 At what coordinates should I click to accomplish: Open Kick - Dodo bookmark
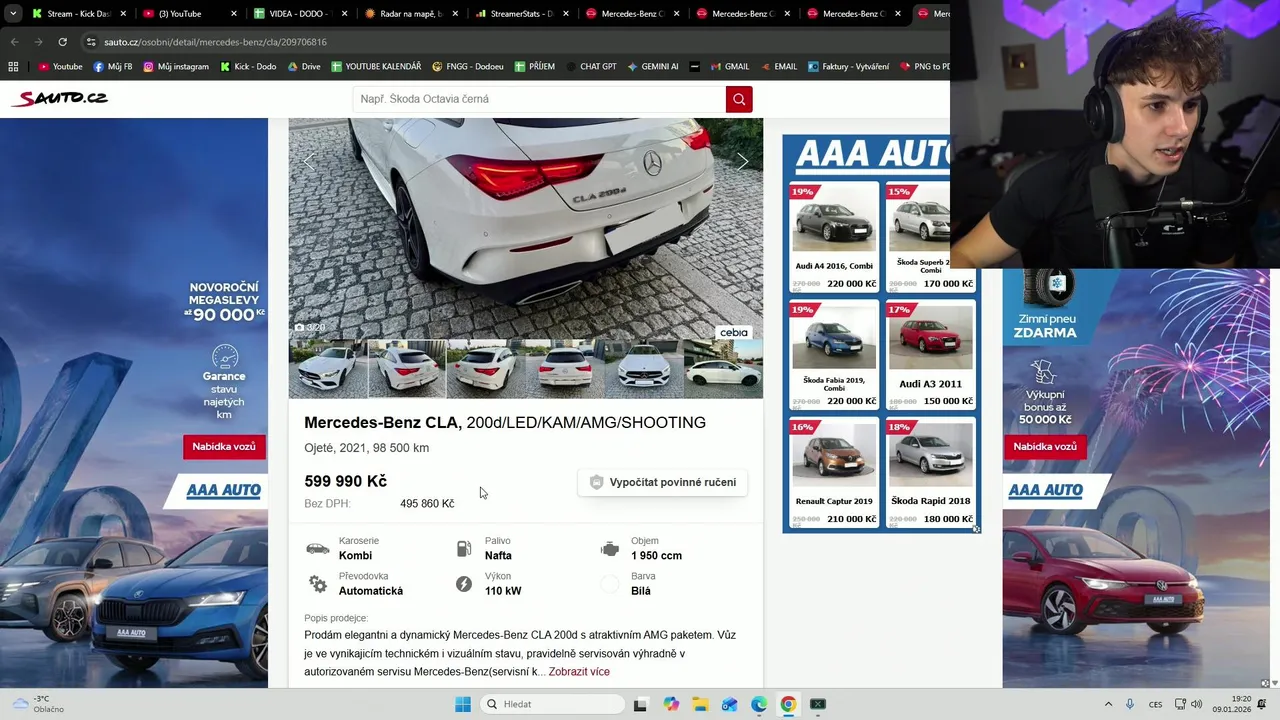(247, 67)
